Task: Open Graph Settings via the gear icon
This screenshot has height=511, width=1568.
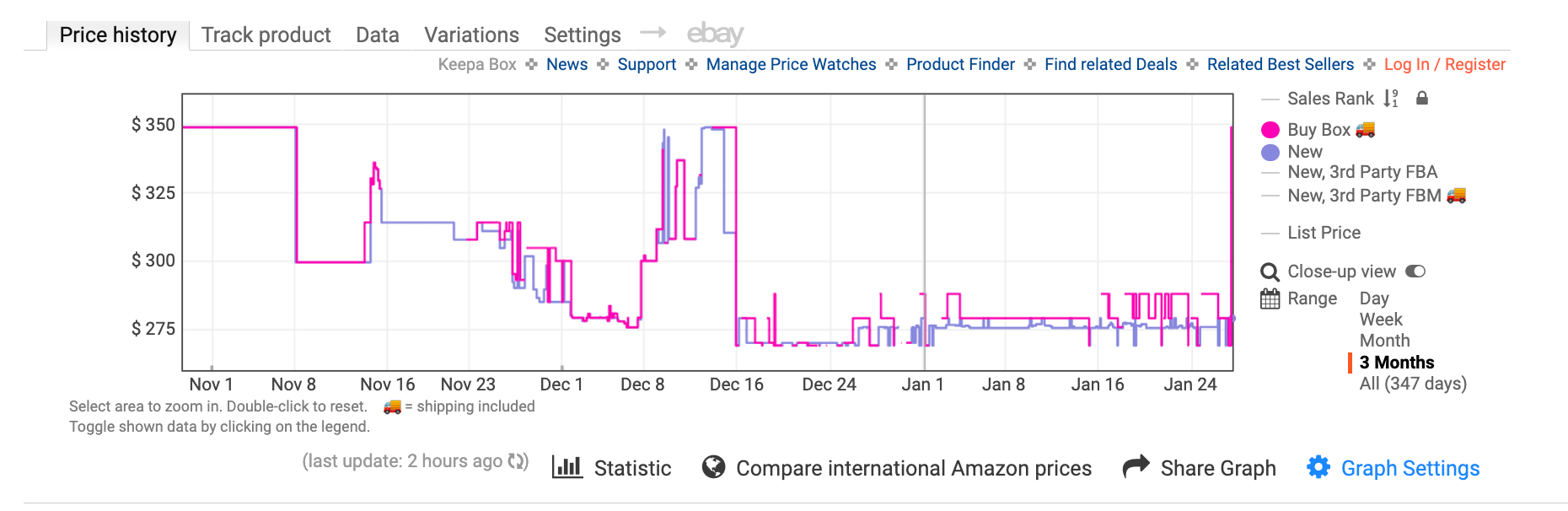Action: tap(1319, 468)
